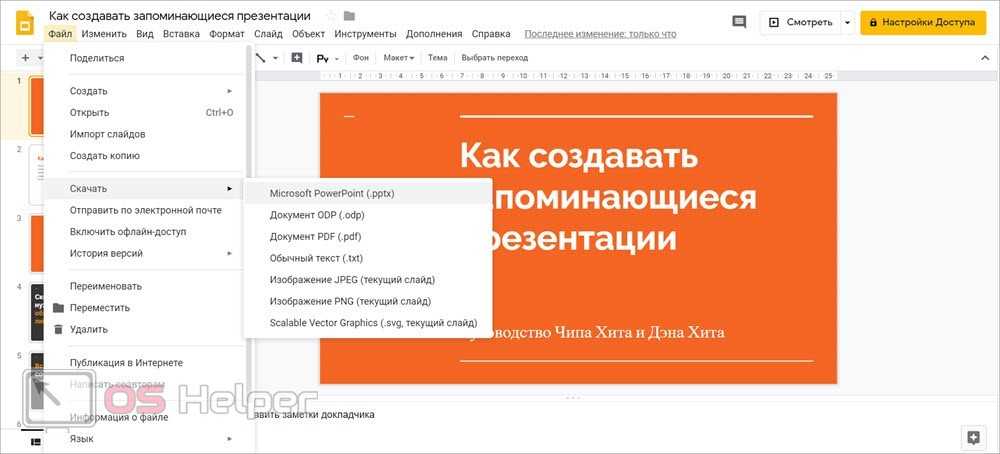
Task: Open the Google Slides home logo
Action: pos(24,24)
